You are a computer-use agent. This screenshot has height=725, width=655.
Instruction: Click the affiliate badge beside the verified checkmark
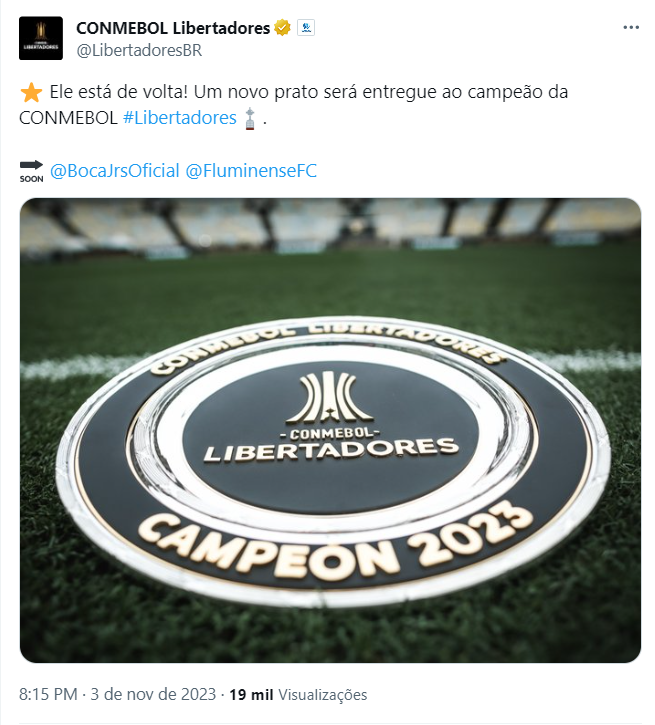306,28
